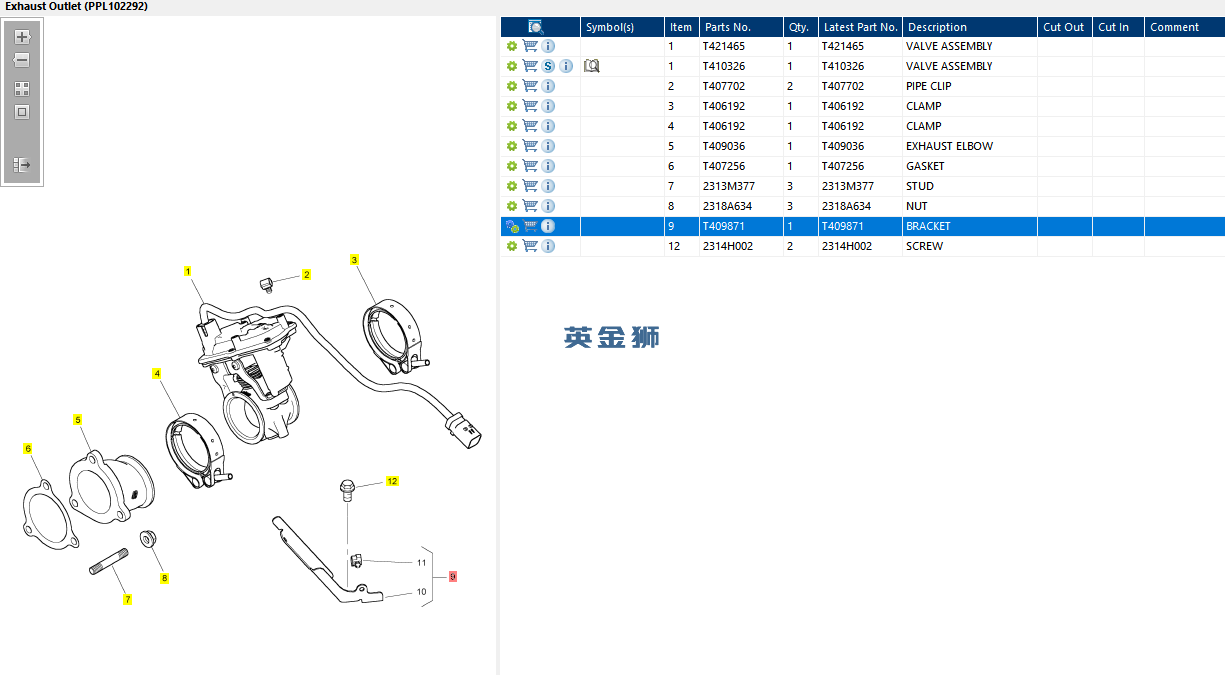Open info for 2314H002 screw
Image resolution: width=1225 pixels, height=675 pixels.
point(548,246)
